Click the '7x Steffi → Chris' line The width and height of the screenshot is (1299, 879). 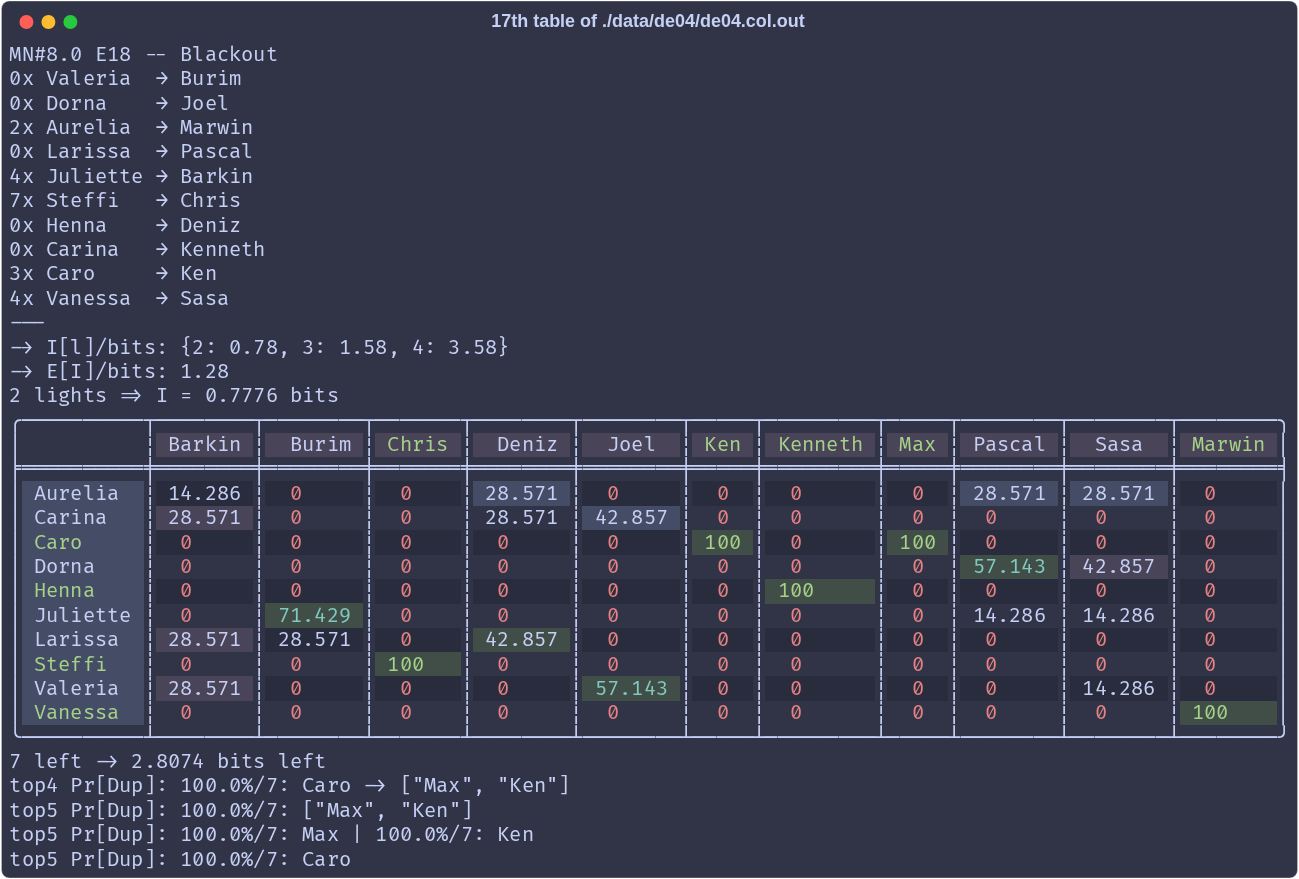coord(125,200)
